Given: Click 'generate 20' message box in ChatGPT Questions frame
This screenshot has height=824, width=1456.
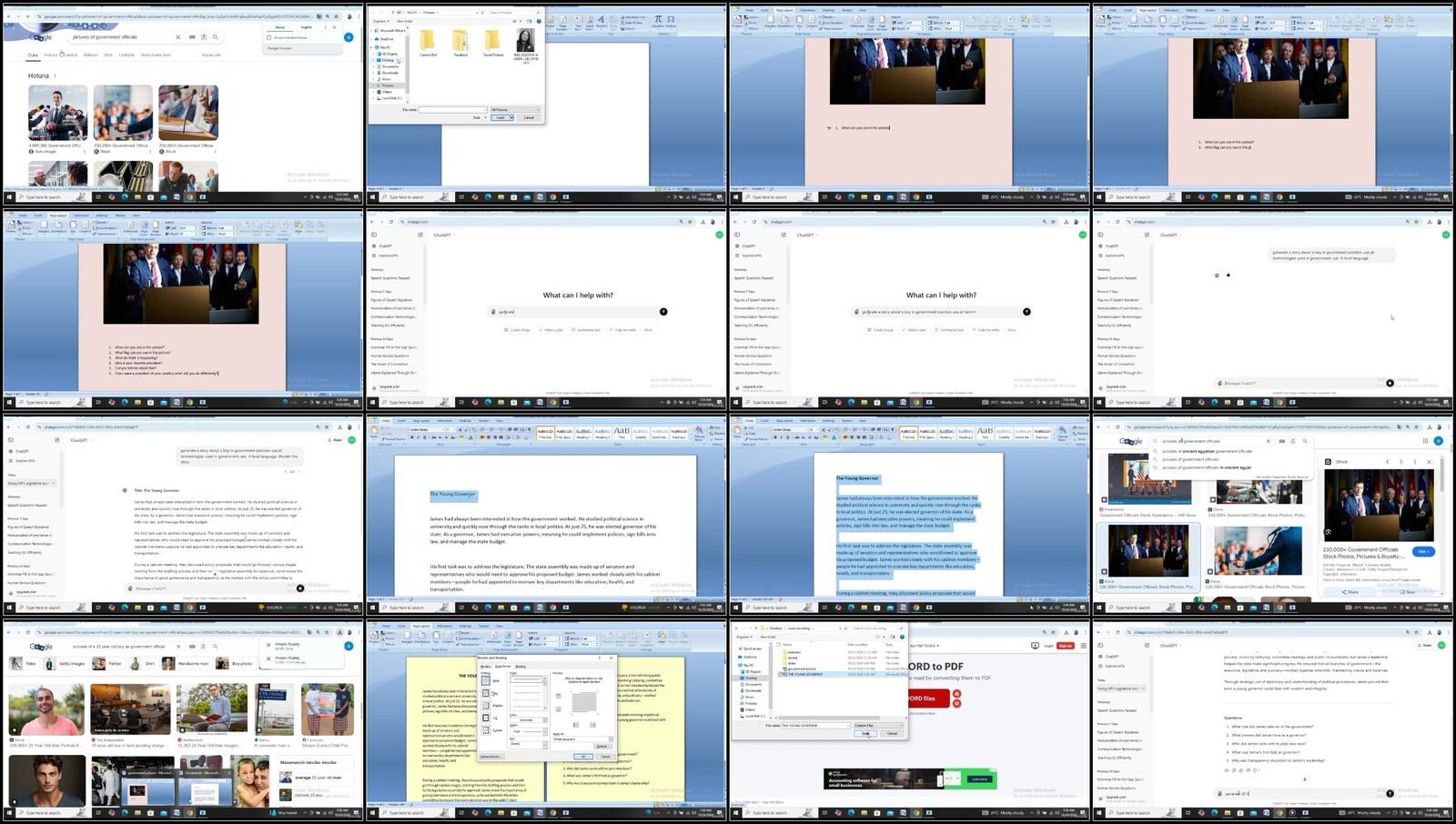Looking at the screenshot, I should [x=1303, y=793].
